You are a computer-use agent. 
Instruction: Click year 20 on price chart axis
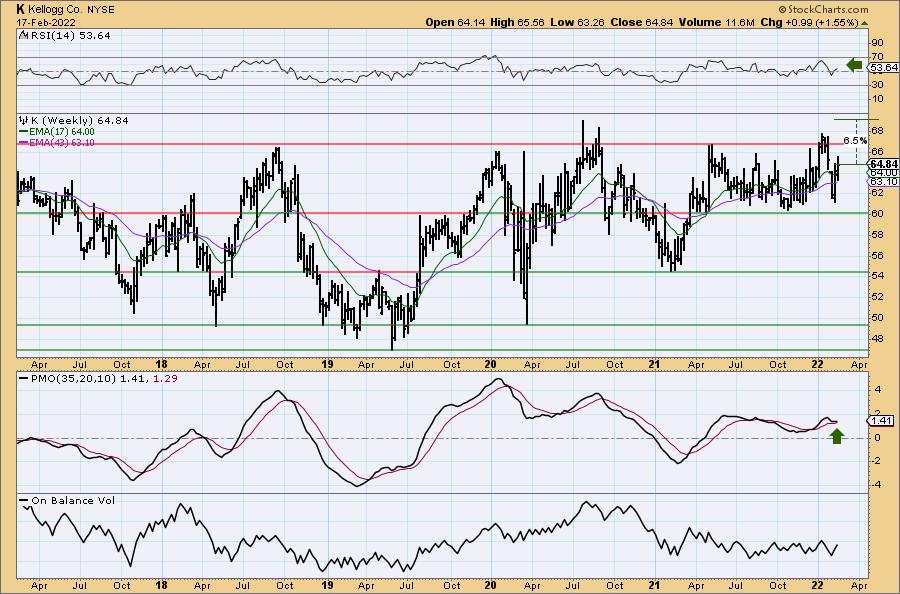[490, 364]
